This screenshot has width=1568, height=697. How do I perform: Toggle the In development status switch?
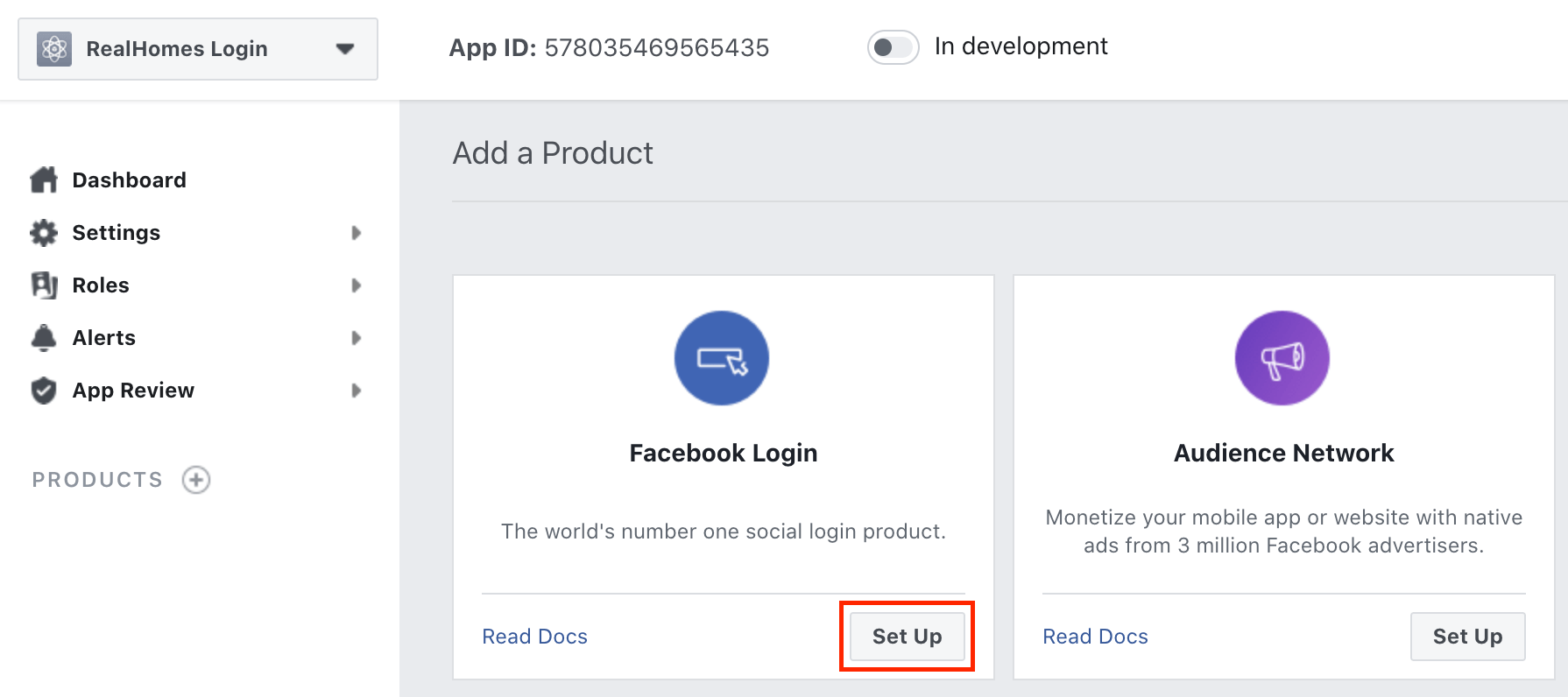click(893, 47)
